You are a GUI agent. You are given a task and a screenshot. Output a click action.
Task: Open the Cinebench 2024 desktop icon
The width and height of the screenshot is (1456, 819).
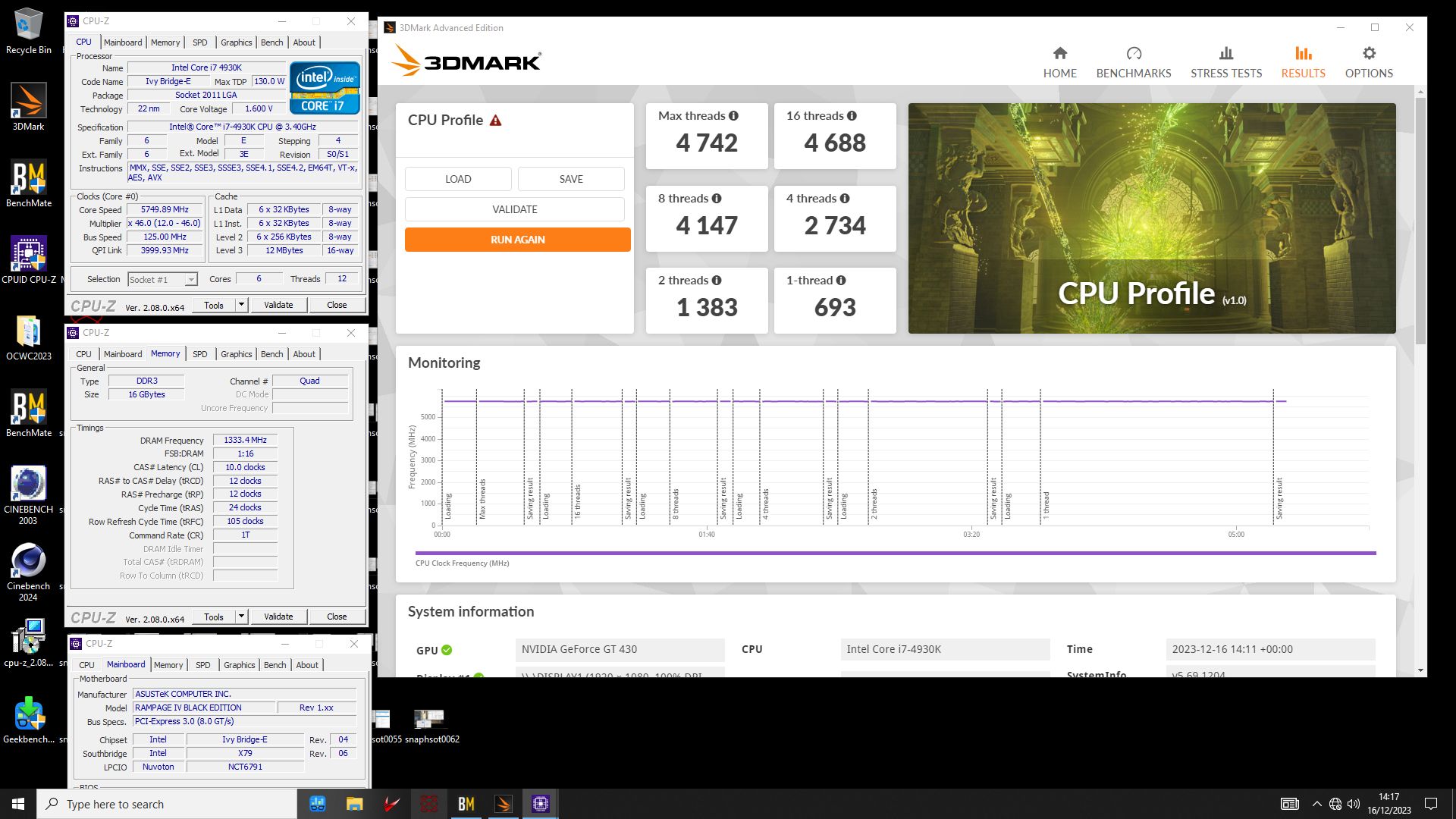(28, 572)
